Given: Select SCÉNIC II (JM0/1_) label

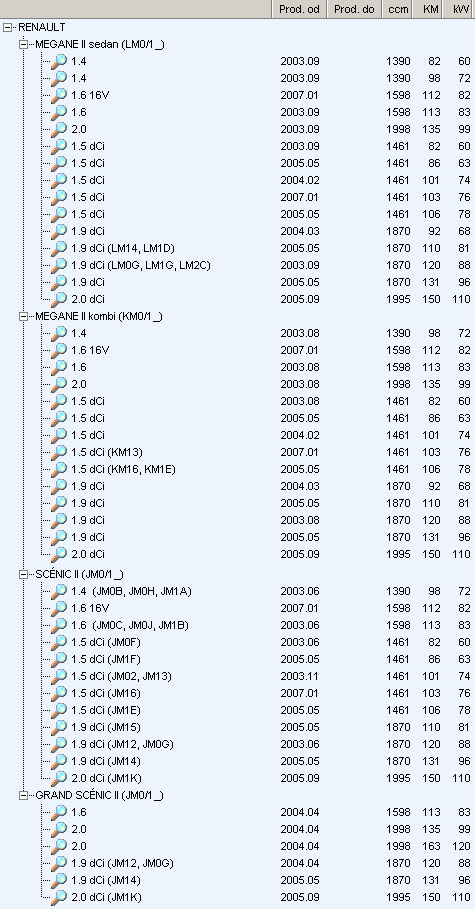Looking at the screenshot, I should coord(79,575).
